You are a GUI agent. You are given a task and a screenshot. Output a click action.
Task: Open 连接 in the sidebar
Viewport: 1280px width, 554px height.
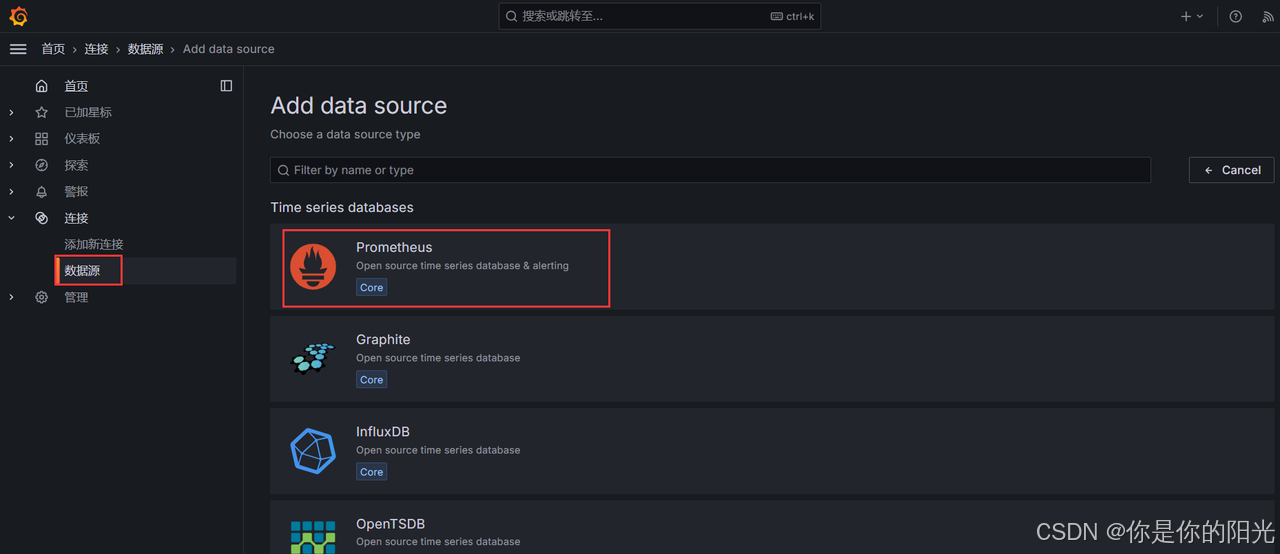[76, 218]
